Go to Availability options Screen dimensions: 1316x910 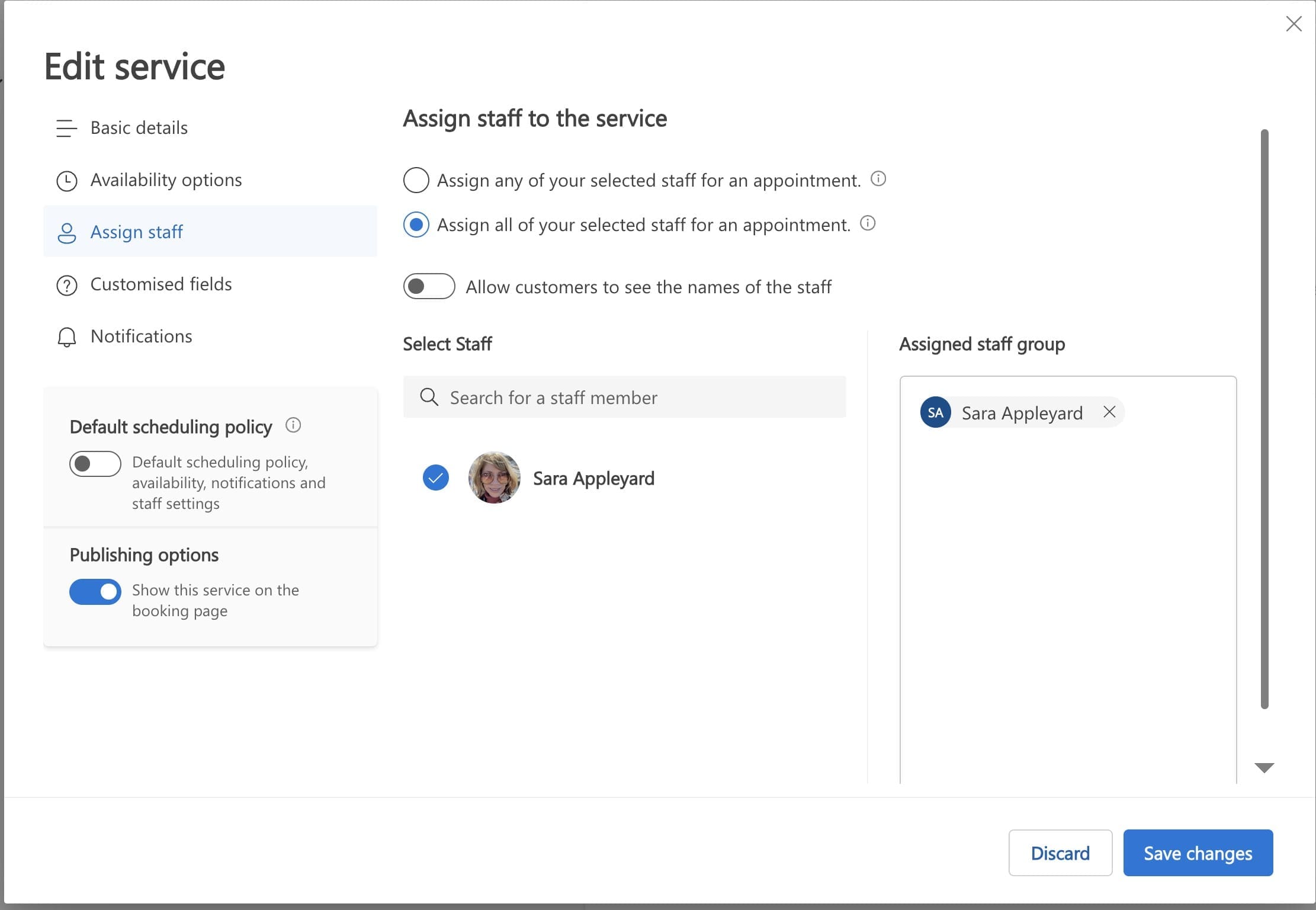166,180
